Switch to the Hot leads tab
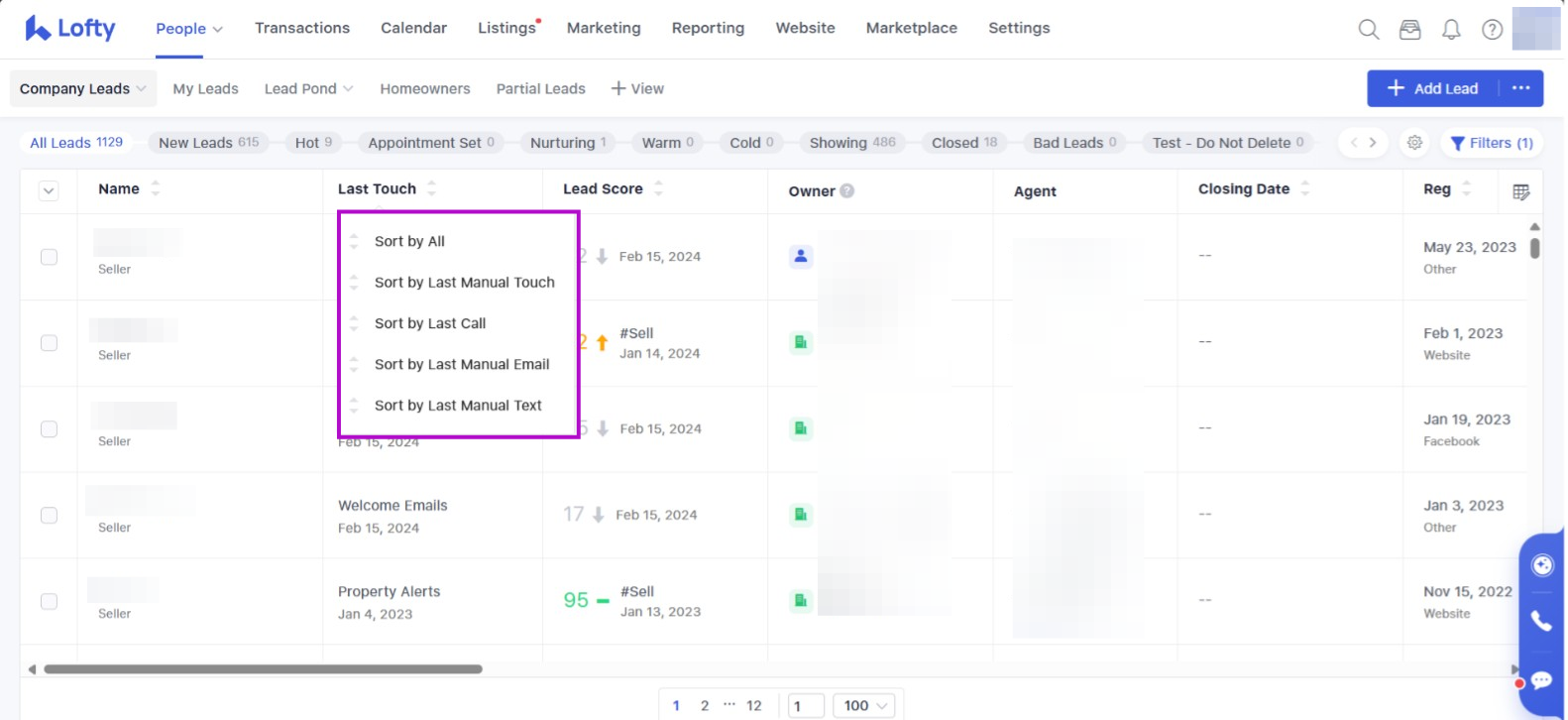Image resolution: width=1568 pixels, height=720 pixels. (x=313, y=143)
